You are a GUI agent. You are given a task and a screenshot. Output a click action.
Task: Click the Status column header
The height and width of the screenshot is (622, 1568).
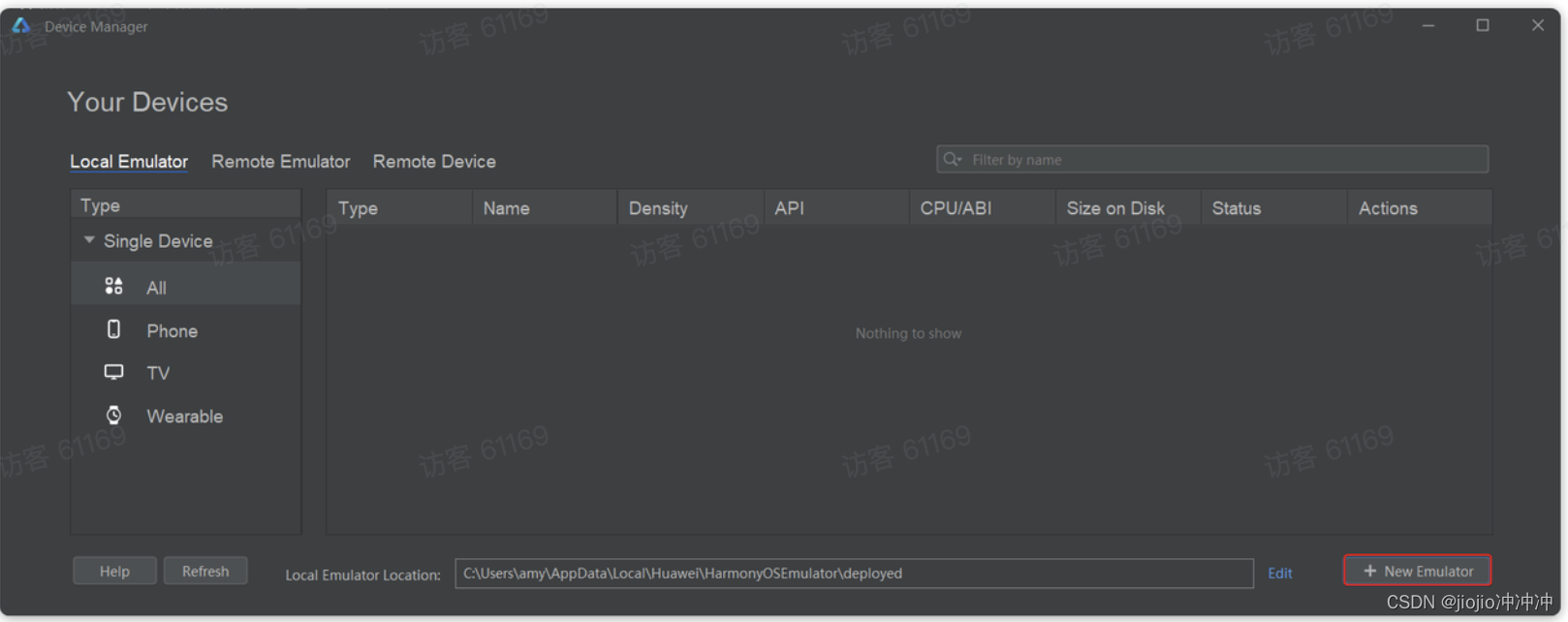click(1273, 208)
